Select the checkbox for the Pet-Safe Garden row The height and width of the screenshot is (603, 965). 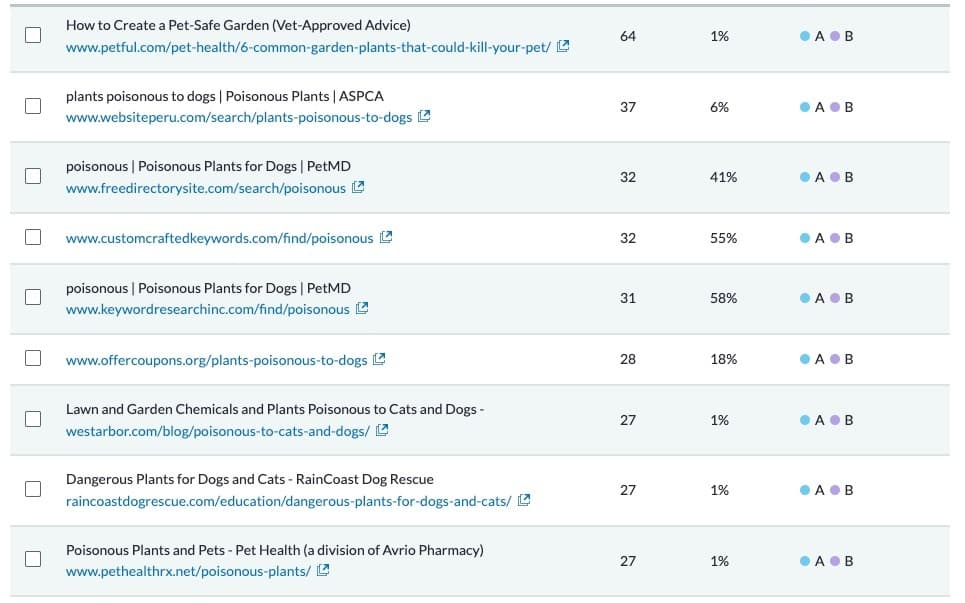coord(32,35)
